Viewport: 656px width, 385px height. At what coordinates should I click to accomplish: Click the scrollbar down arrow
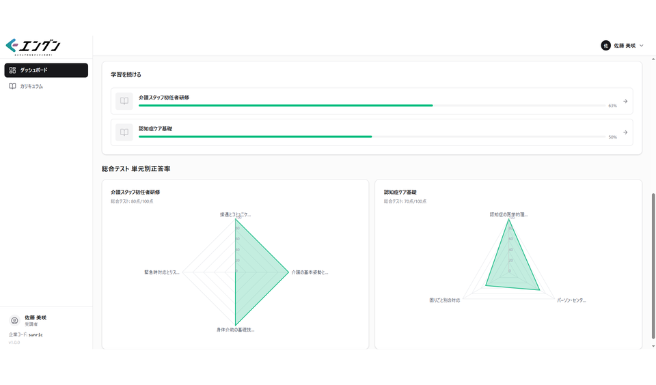click(653, 346)
